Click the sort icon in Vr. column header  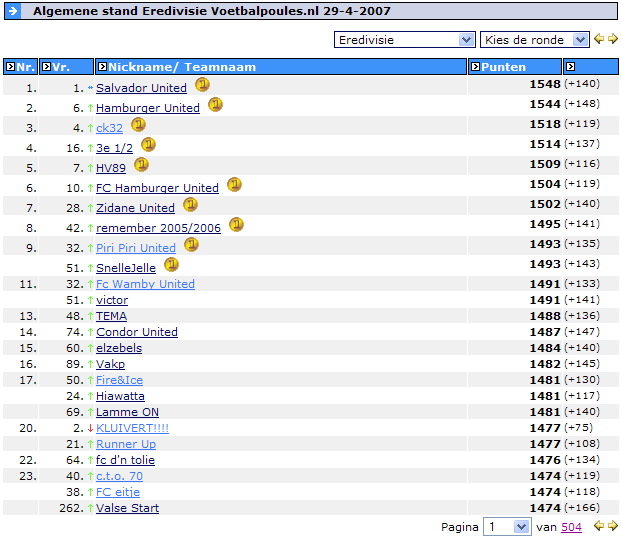coord(47,67)
